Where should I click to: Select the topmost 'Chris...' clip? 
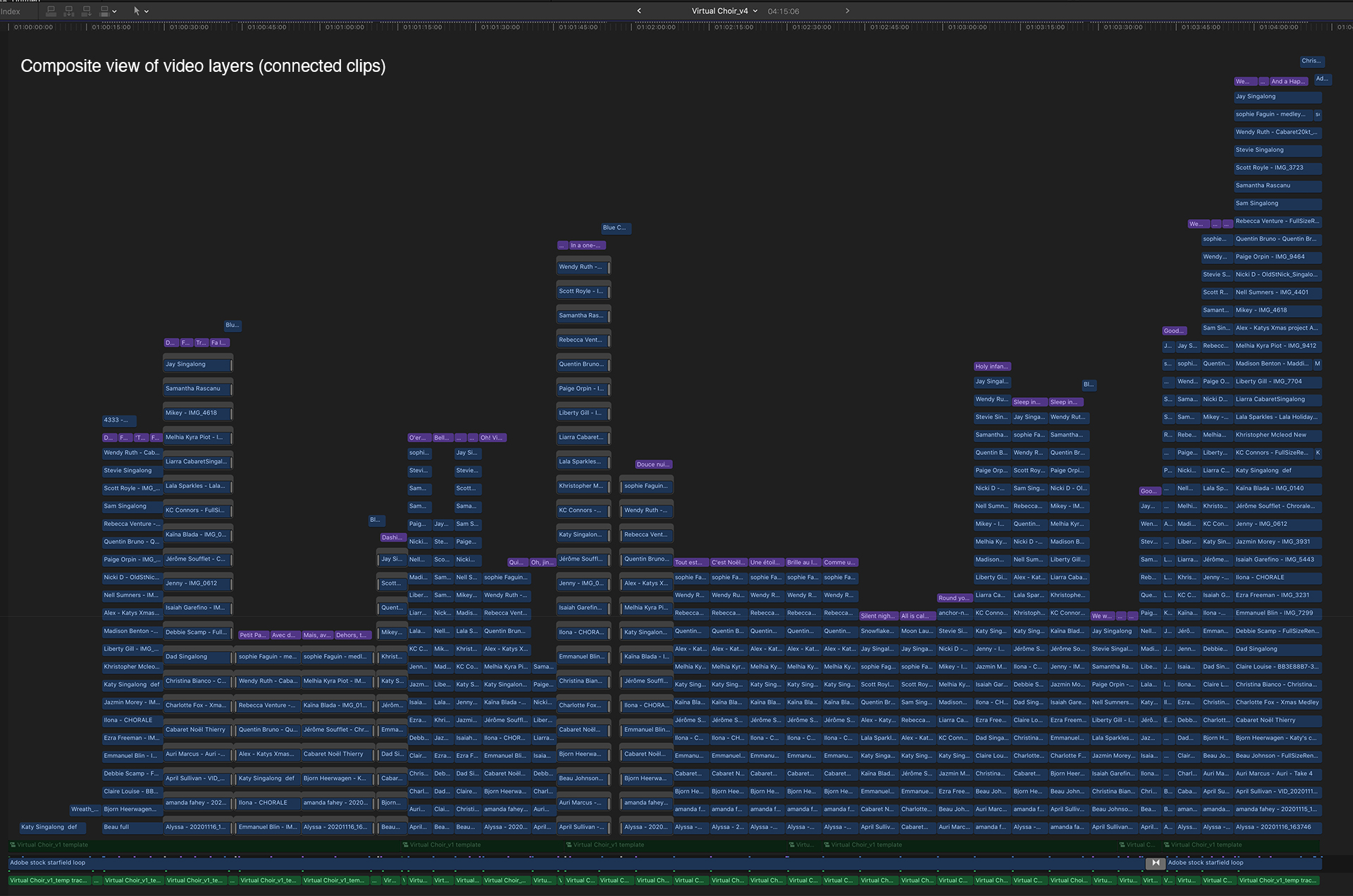[1312, 61]
